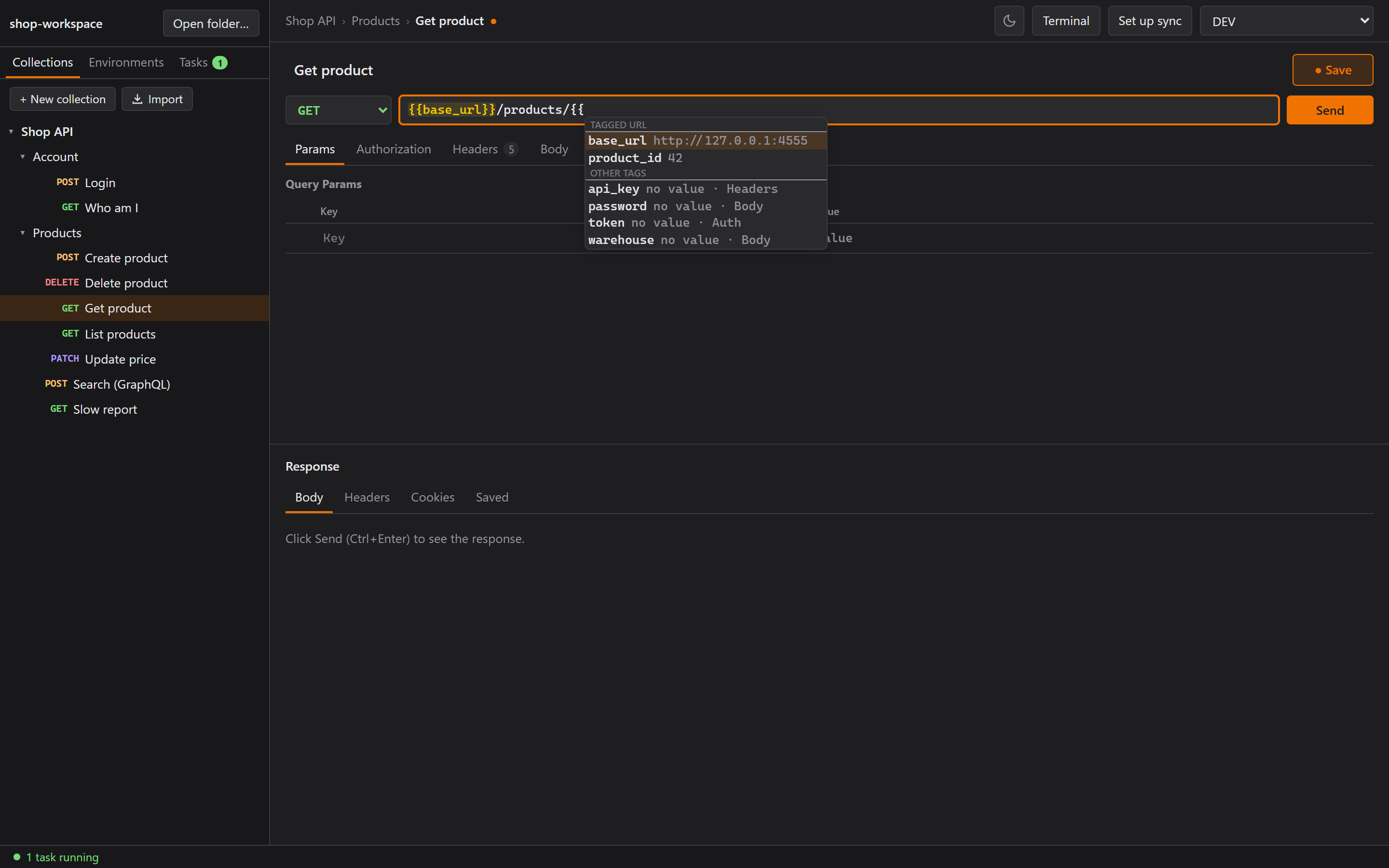1389x868 pixels.
Task: Click the 1 task running status
Action: (55, 857)
